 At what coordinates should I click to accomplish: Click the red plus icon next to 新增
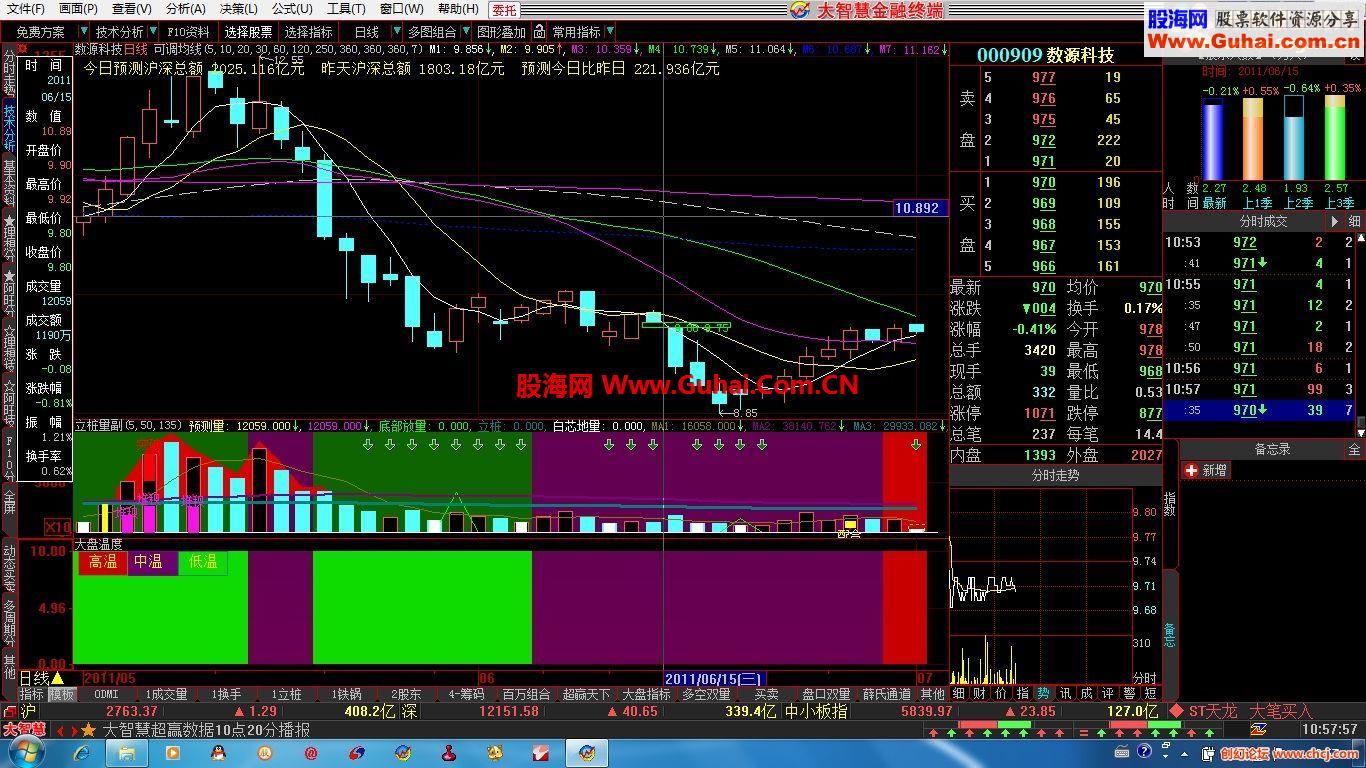pos(1191,470)
